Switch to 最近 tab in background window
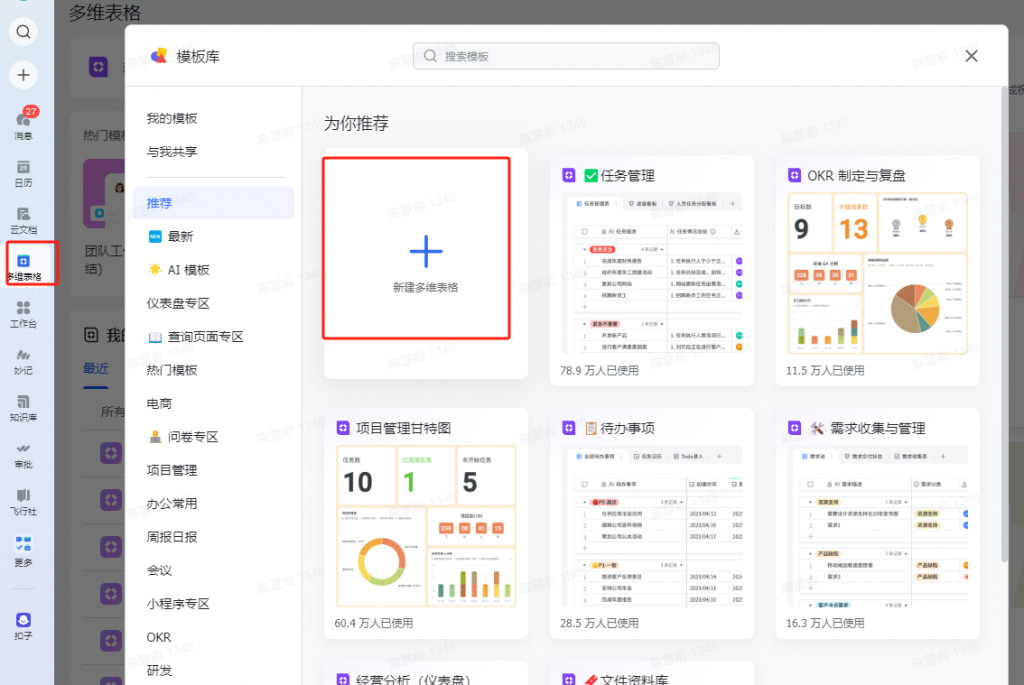 [95, 368]
